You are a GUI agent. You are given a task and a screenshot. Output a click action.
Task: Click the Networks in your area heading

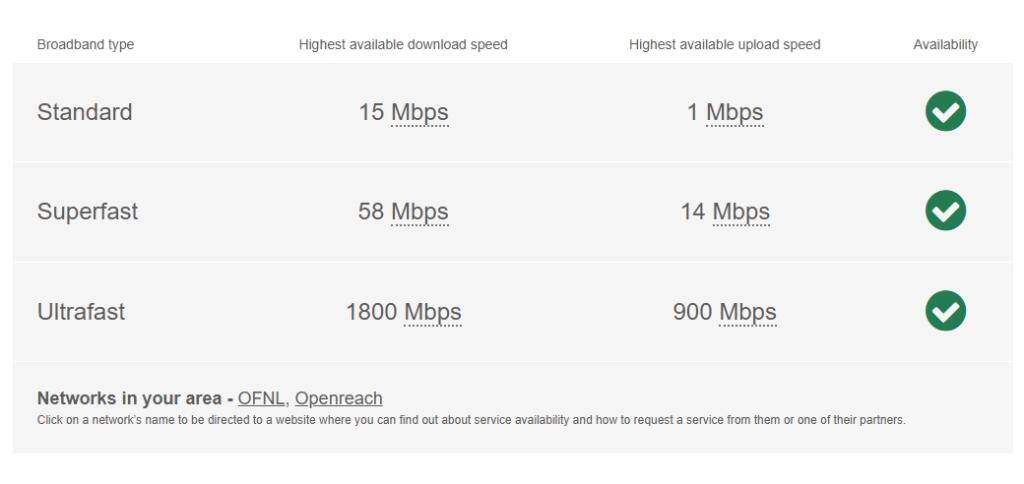(135, 398)
